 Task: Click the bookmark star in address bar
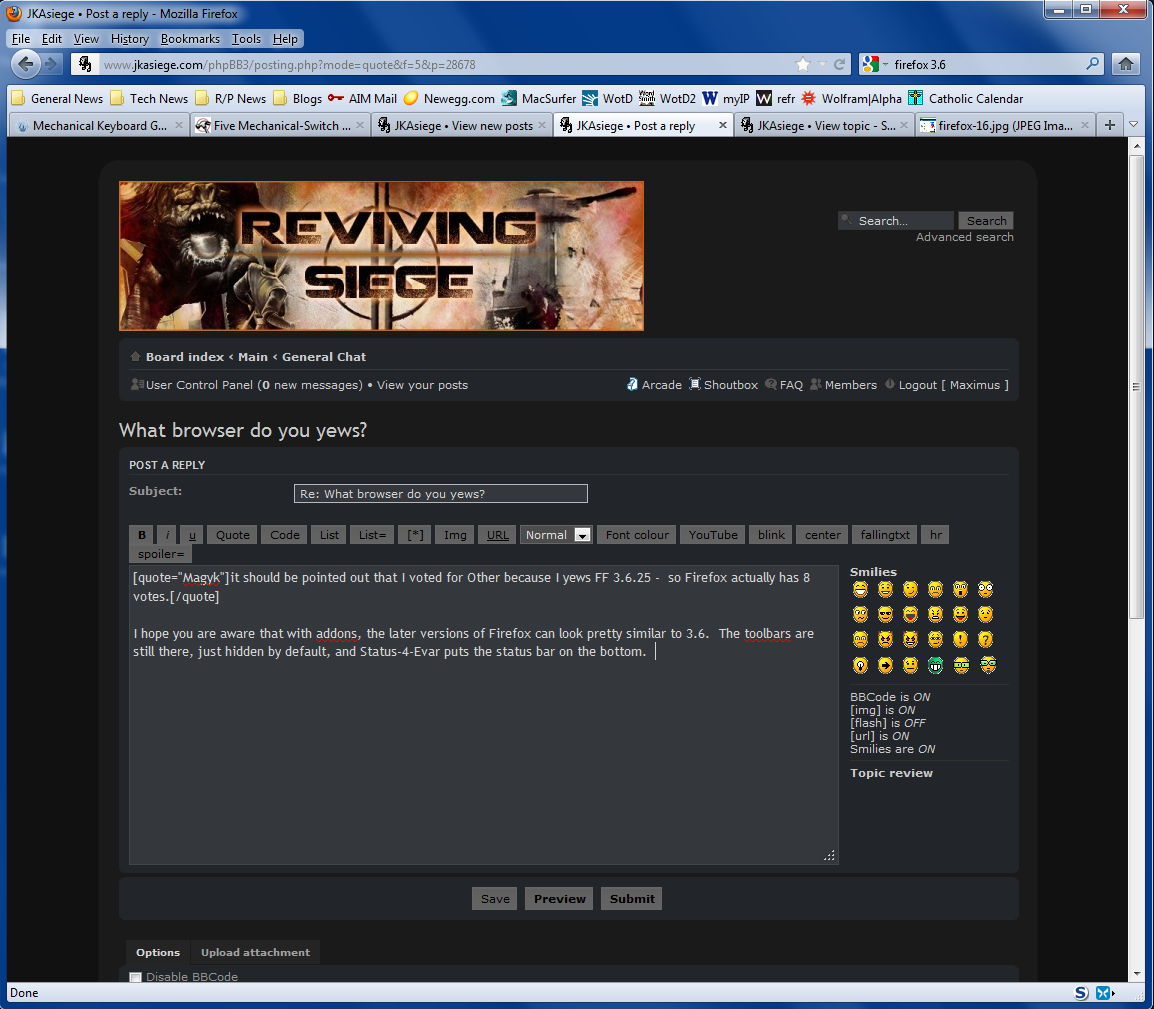[802, 64]
